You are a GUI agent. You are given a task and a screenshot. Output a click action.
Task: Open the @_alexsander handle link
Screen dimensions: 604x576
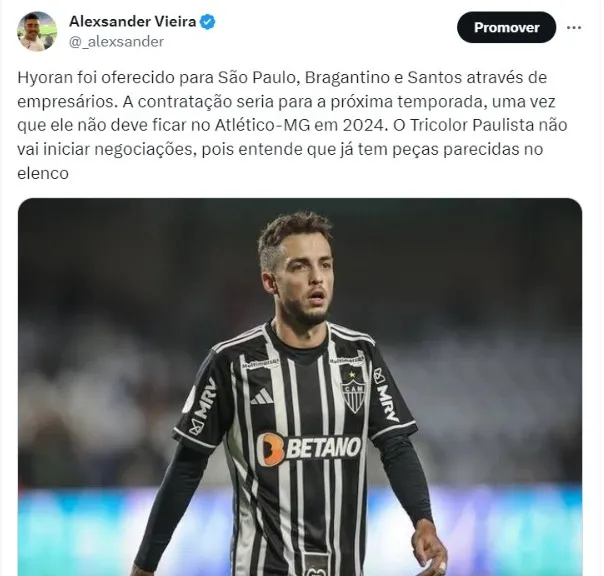click(116, 42)
